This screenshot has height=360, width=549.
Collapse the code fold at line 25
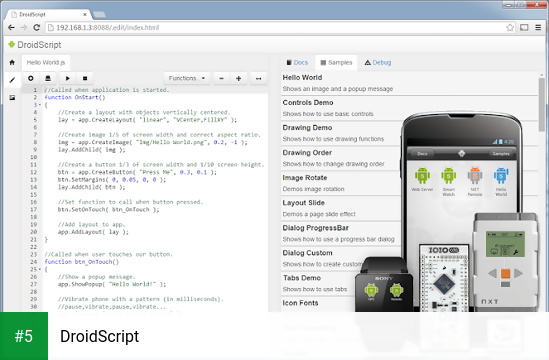tap(40, 270)
